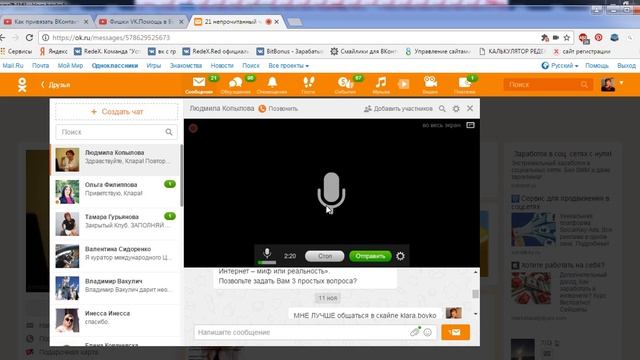Open profile avatar dropdown arrow
The height and width of the screenshot is (360, 640).
pos(622,83)
